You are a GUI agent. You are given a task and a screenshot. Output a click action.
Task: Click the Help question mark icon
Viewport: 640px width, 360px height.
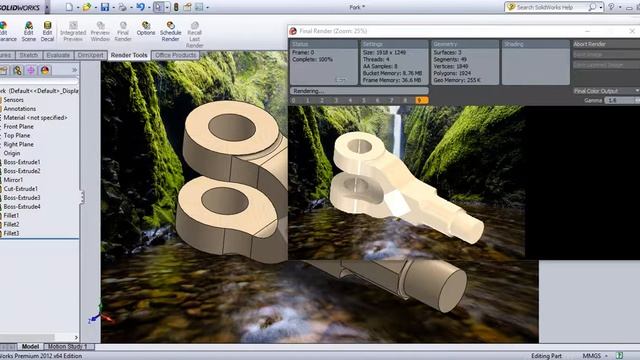[611, 7]
